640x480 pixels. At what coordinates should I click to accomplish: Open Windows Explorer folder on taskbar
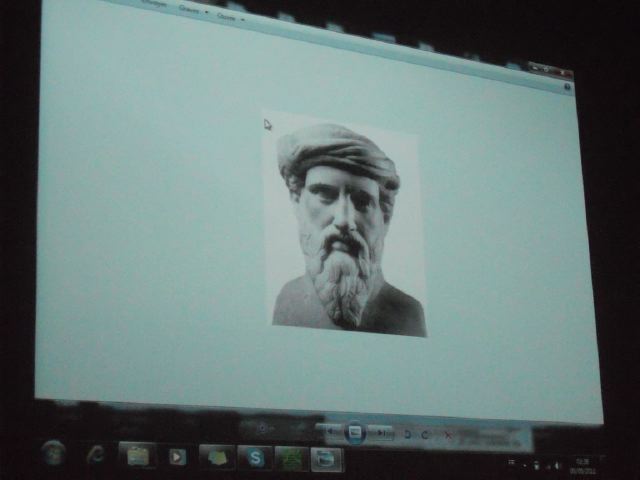coord(137,455)
